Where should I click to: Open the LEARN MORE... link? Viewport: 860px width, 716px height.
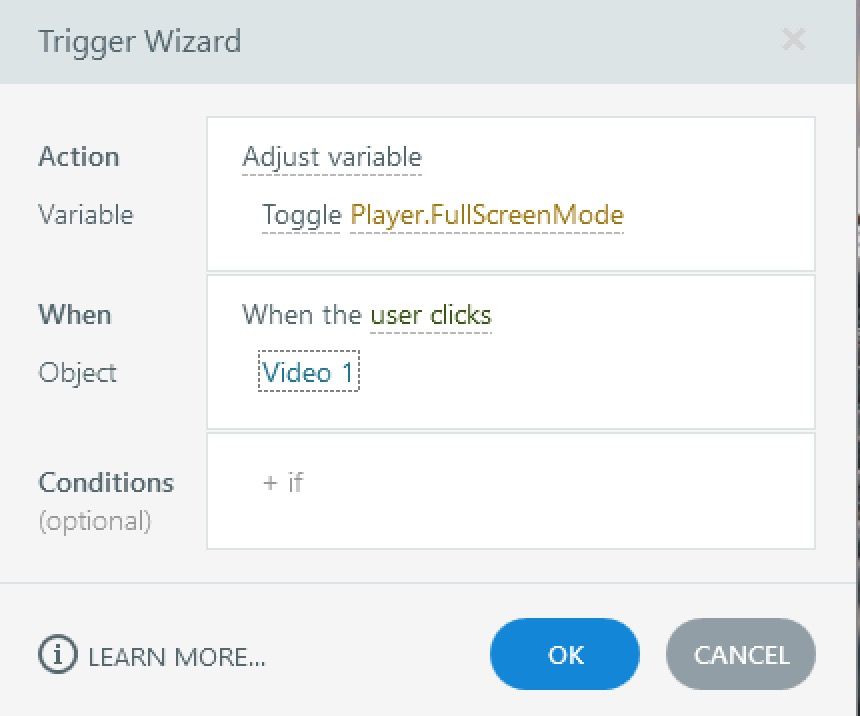click(x=176, y=657)
